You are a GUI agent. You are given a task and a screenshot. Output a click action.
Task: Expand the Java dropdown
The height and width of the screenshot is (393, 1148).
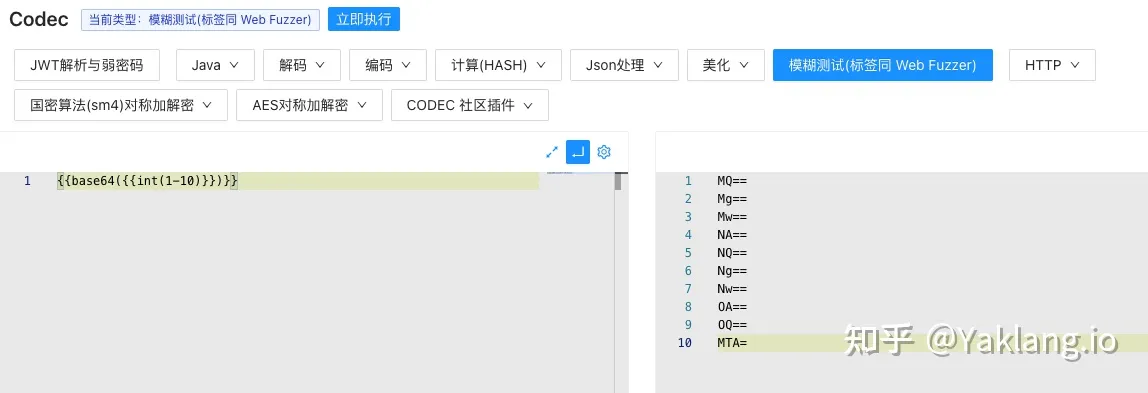tap(215, 65)
